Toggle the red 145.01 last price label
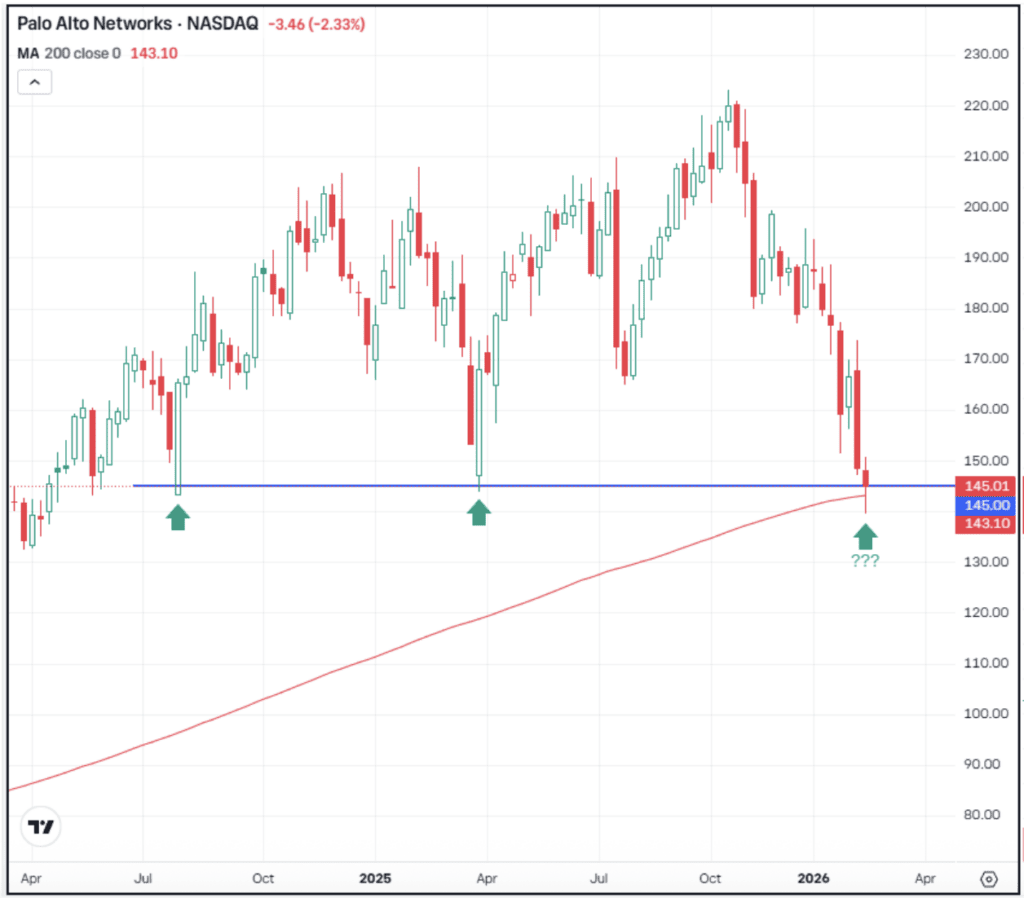Screen dimensions: 1024x898 [x=985, y=486]
